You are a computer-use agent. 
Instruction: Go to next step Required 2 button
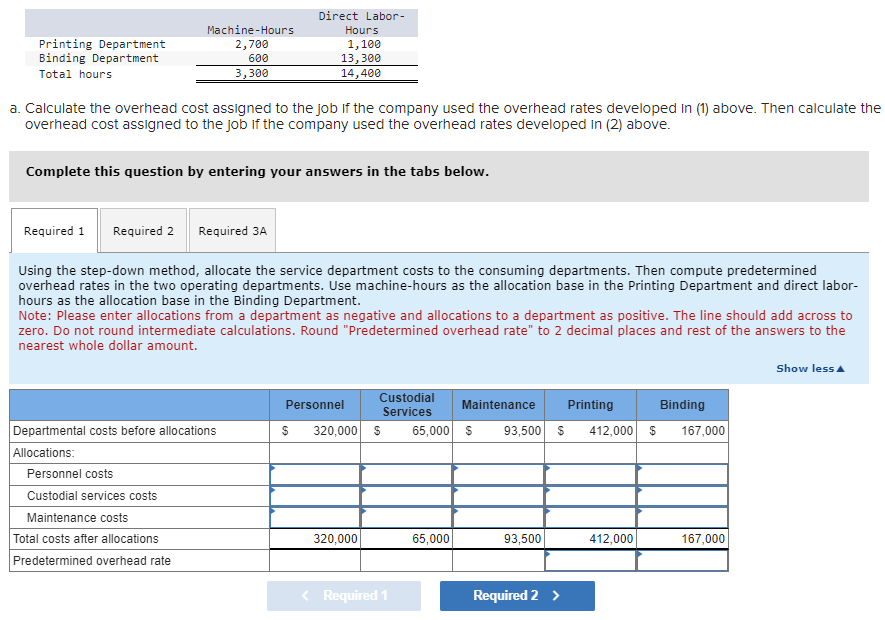[517, 596]
